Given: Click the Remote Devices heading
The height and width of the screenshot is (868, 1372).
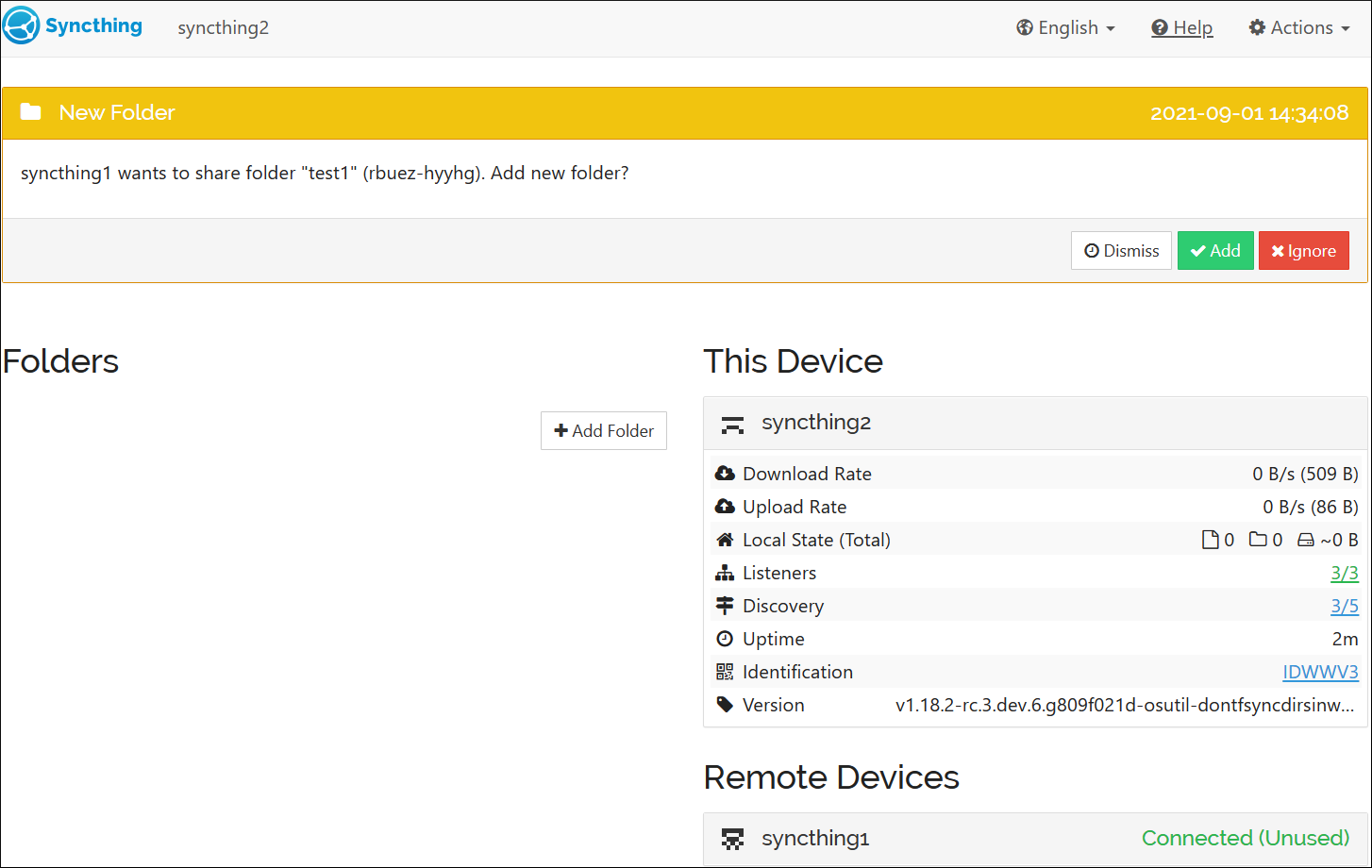Looking at the screenshot, I should tap(831, 777).
